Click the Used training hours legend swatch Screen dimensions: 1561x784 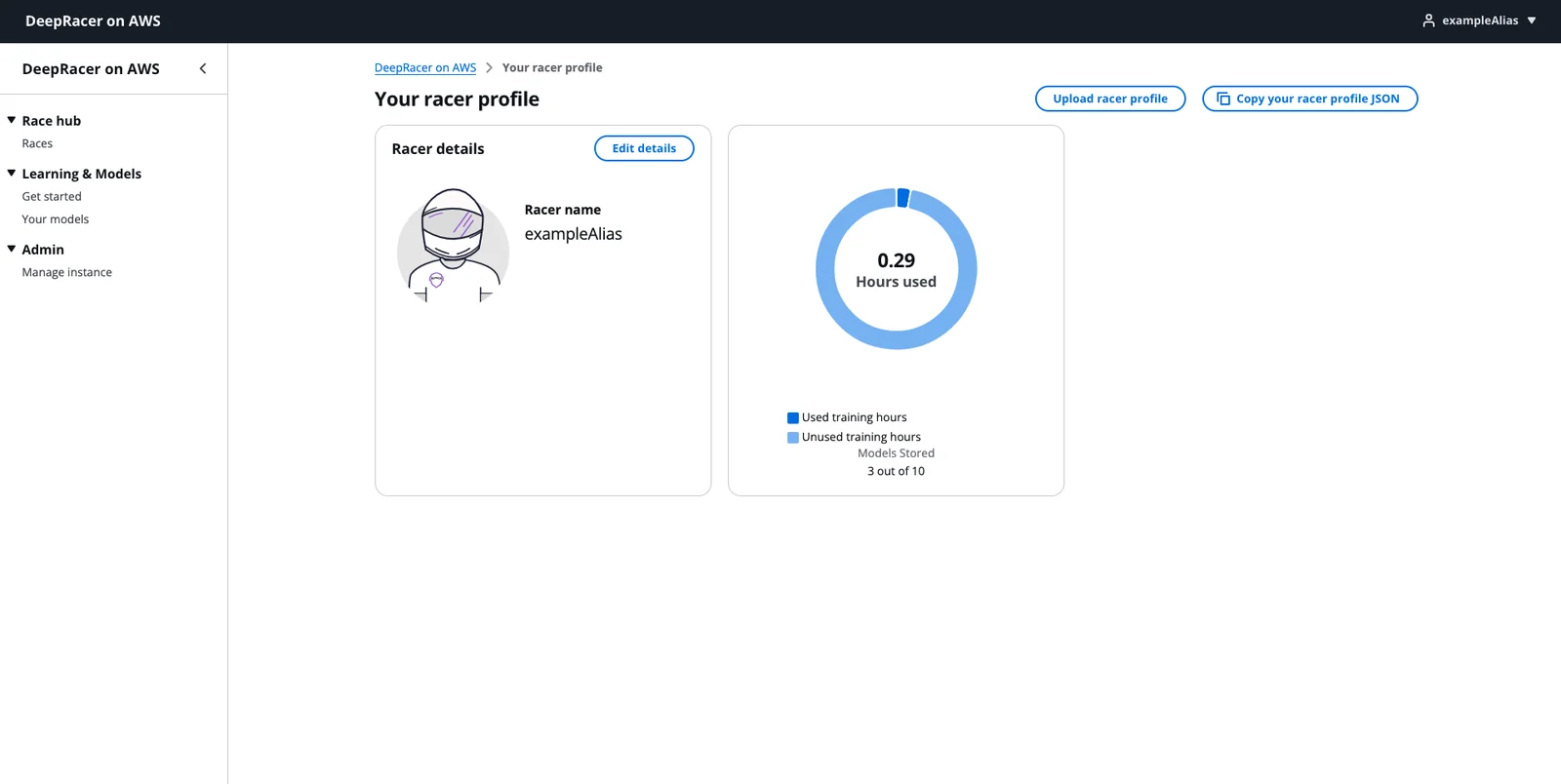point(793,417)
